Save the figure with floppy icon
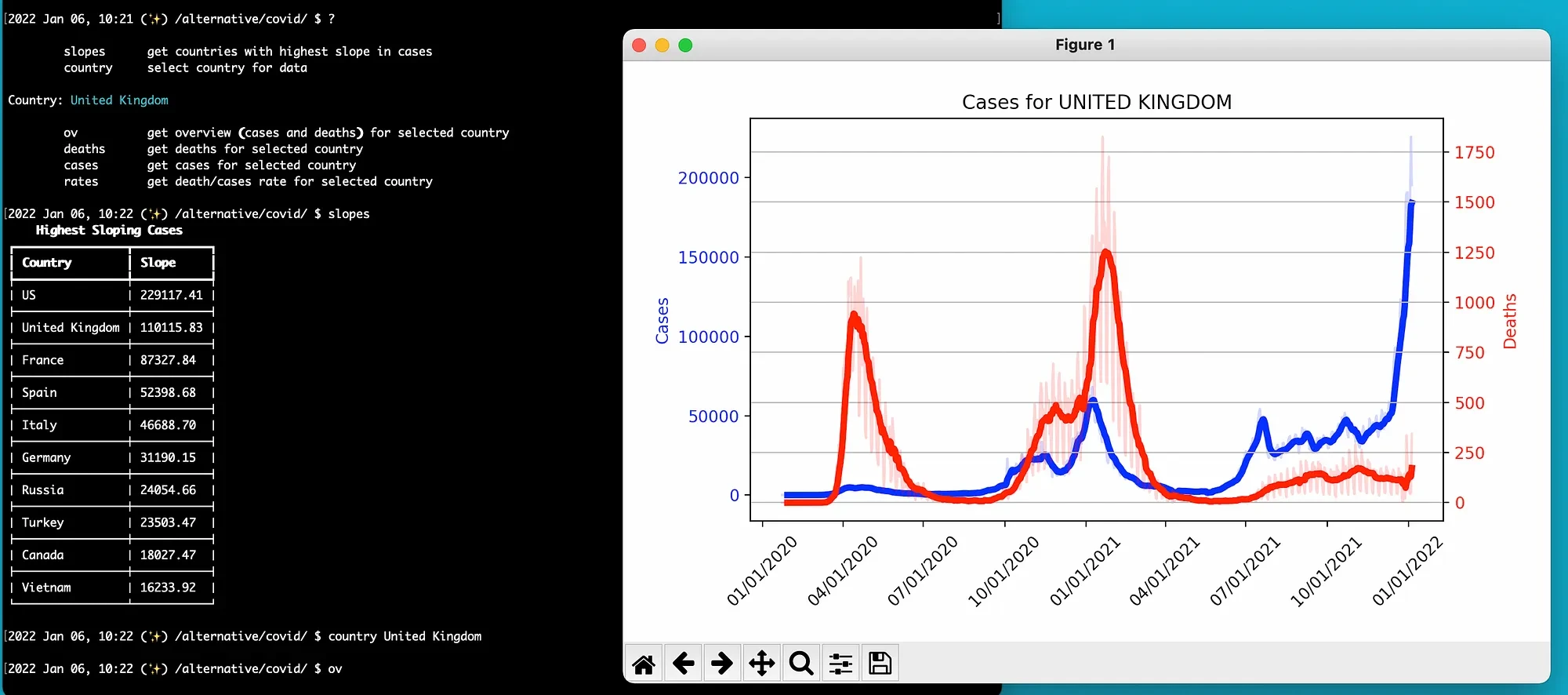Image resolution: width=1568 pixels, height=695 pixels. [x=880, y=664]
